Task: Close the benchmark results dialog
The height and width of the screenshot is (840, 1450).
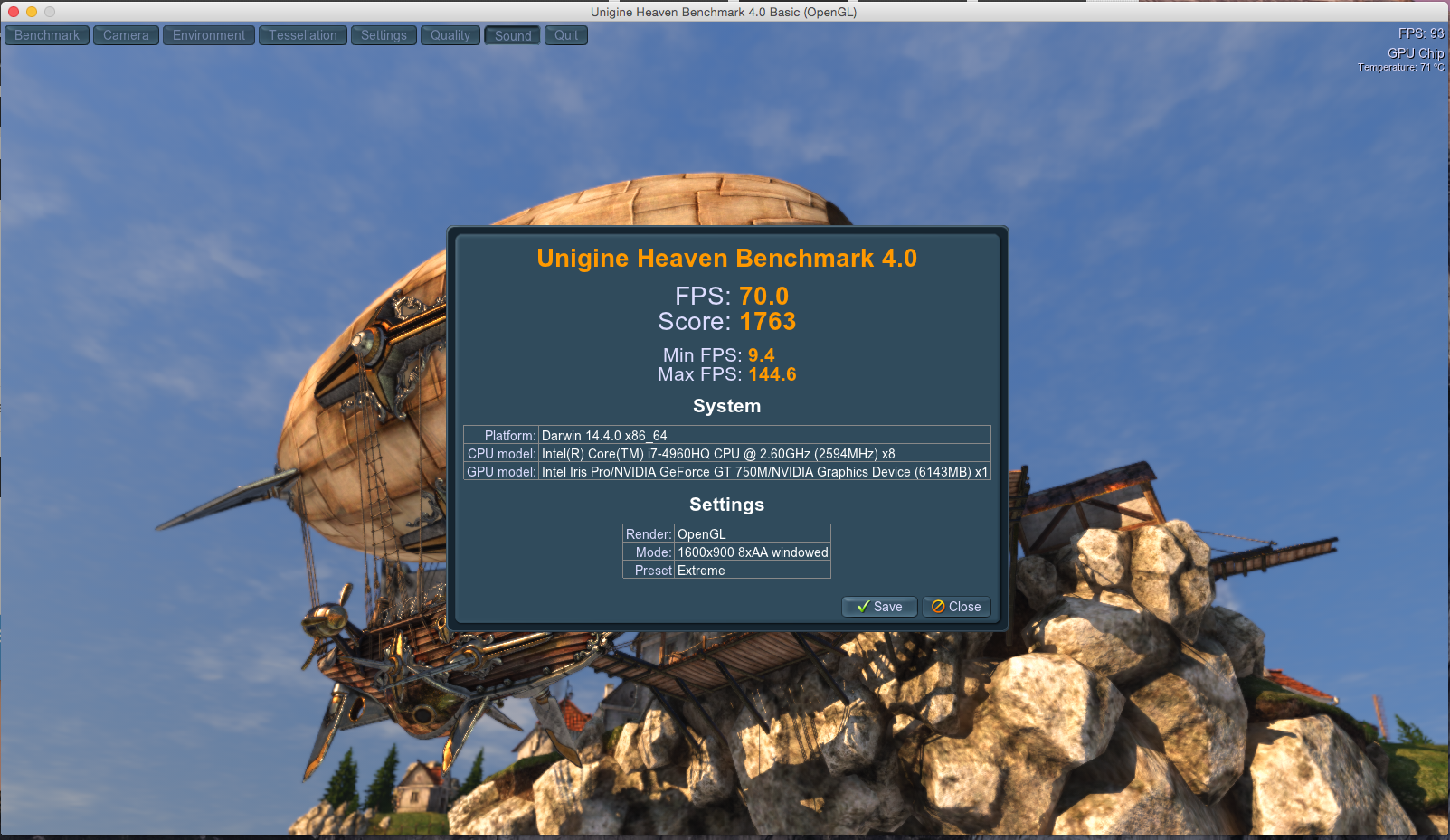Action: pos(956,607)
